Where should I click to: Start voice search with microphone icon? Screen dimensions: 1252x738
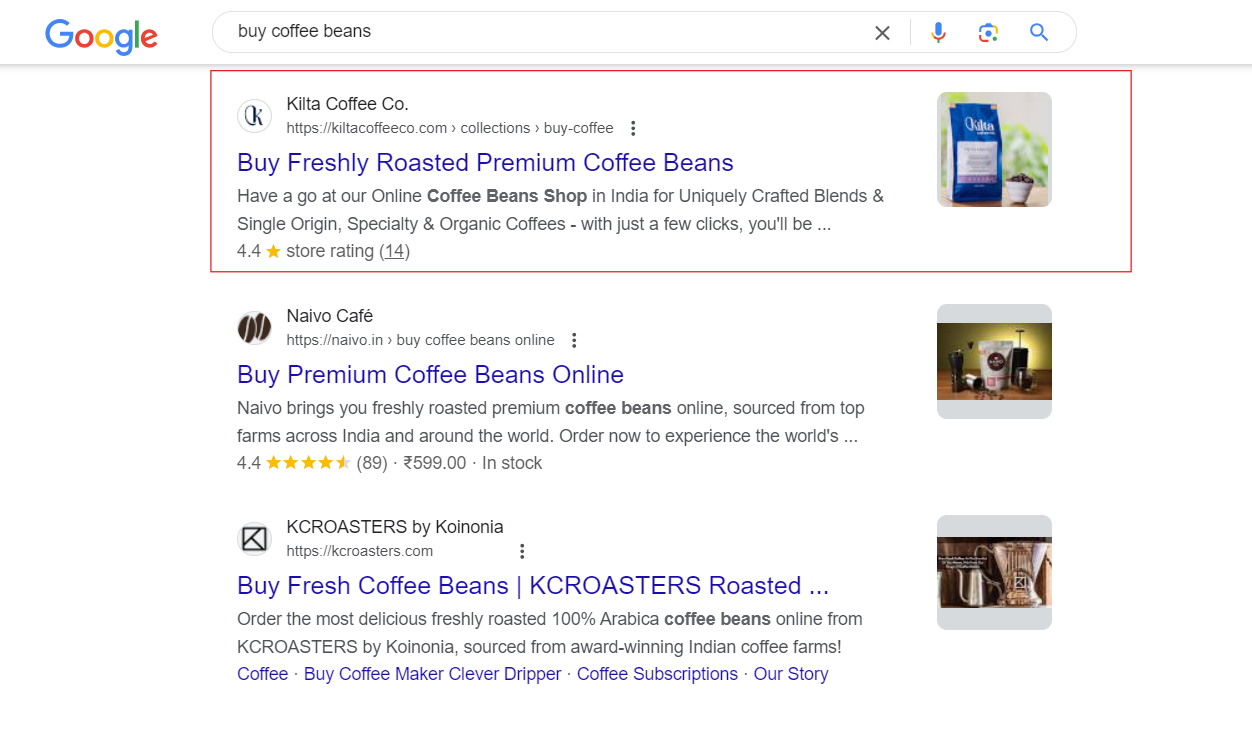pos(938,33)
